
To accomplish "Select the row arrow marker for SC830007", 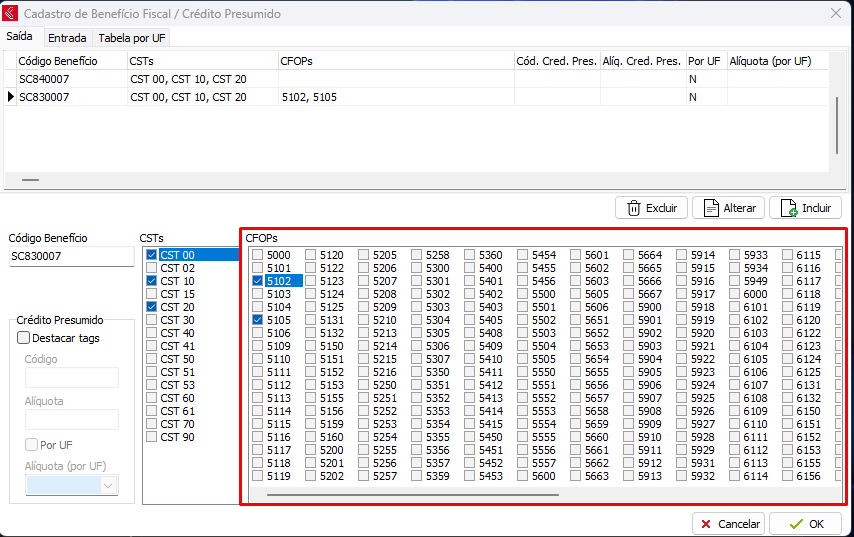I will 11,97.
